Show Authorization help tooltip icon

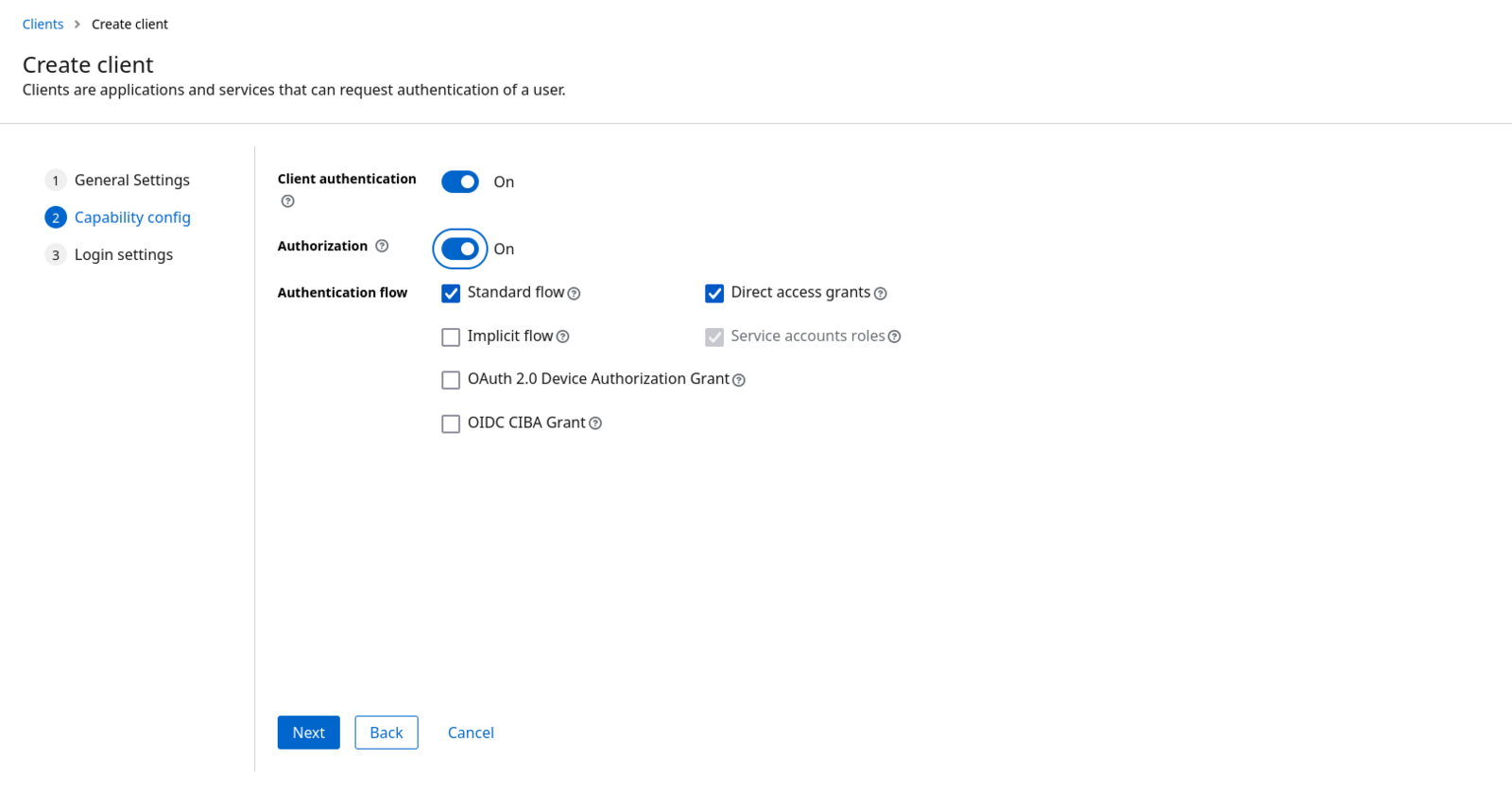click(x=382, y=246)
